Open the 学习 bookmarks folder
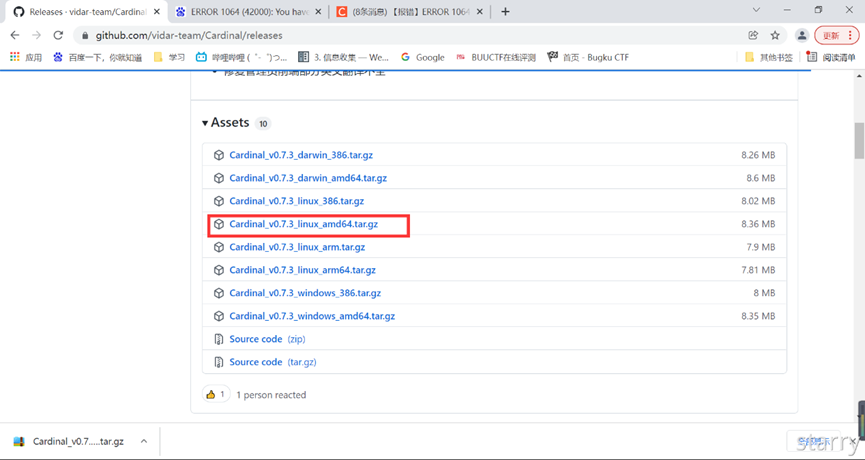The width and height of the screenshot is (865, 460). click(169, 57)
